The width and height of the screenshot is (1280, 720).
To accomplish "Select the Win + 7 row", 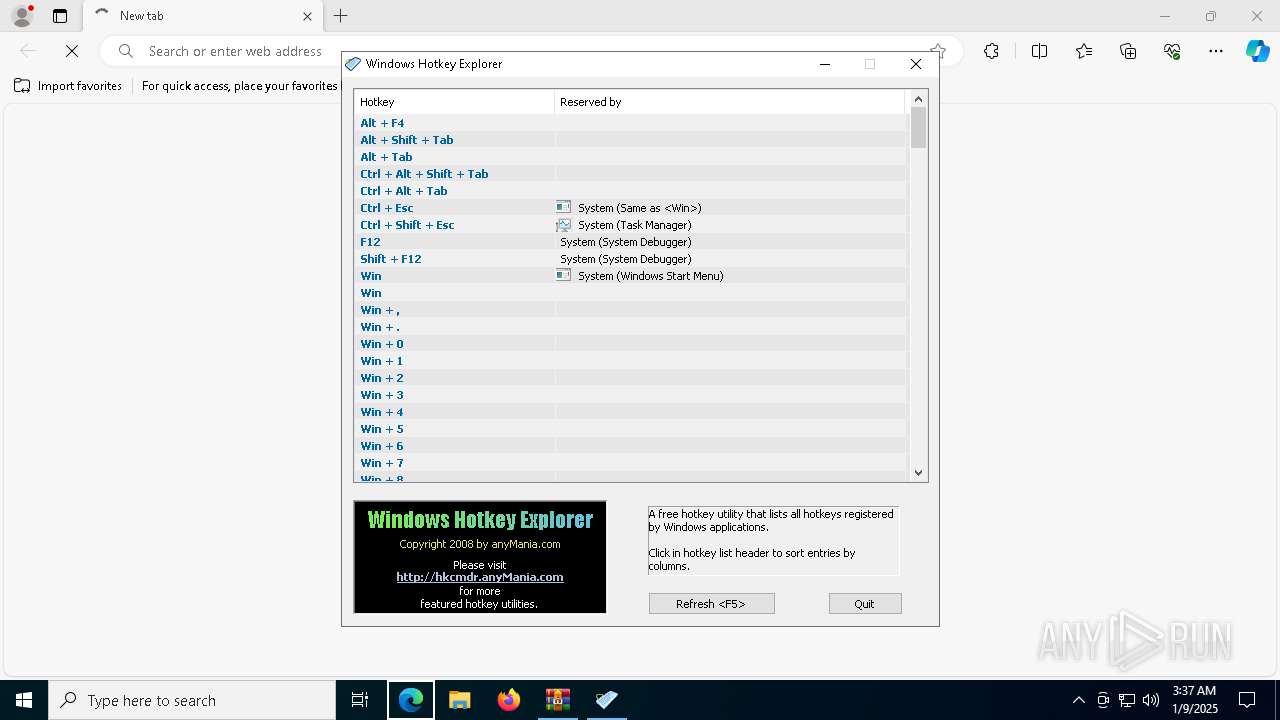I will (x=631, y=463).
